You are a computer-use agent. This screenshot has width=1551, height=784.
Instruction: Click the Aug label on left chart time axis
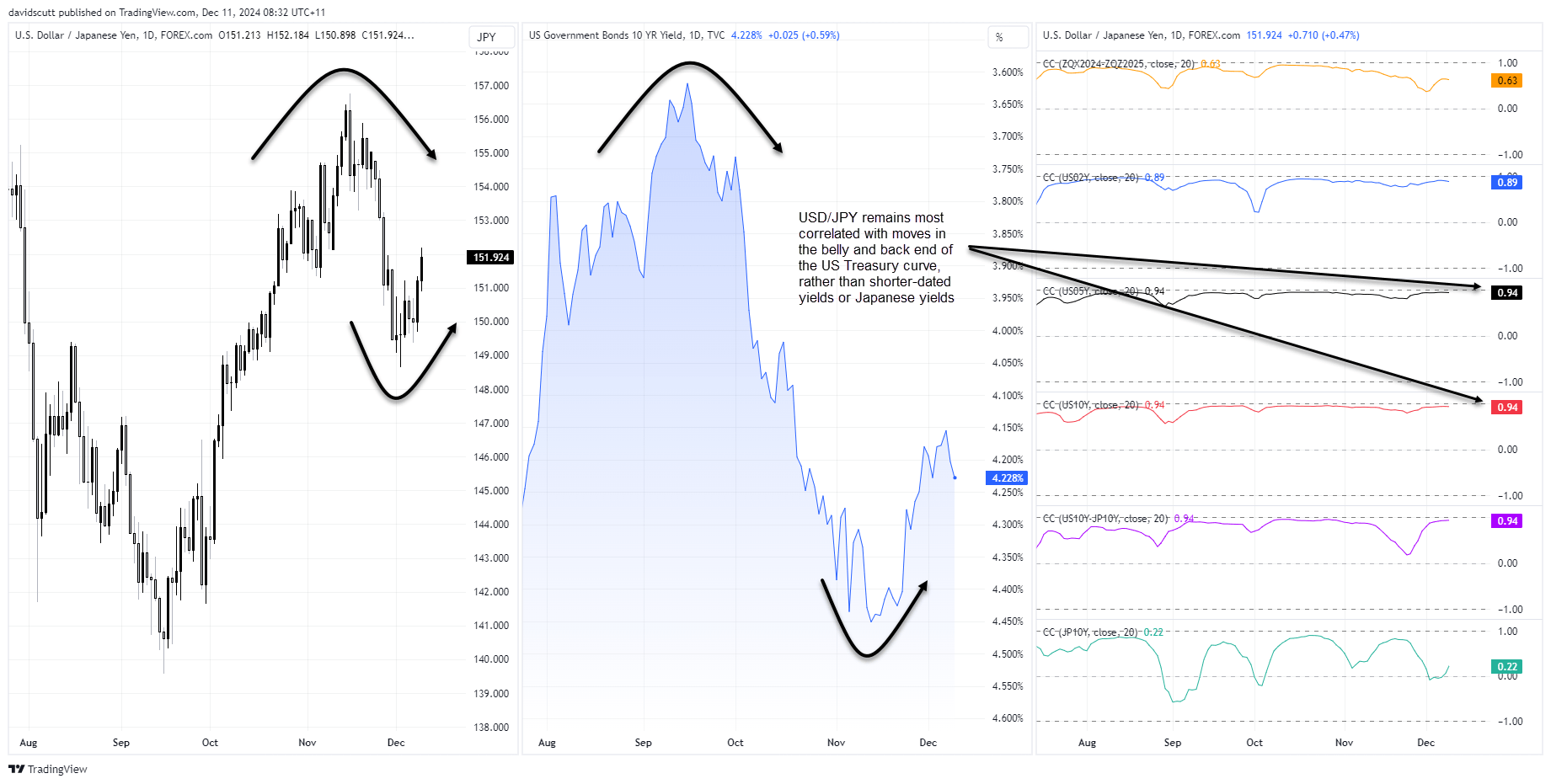pos(29,743)
